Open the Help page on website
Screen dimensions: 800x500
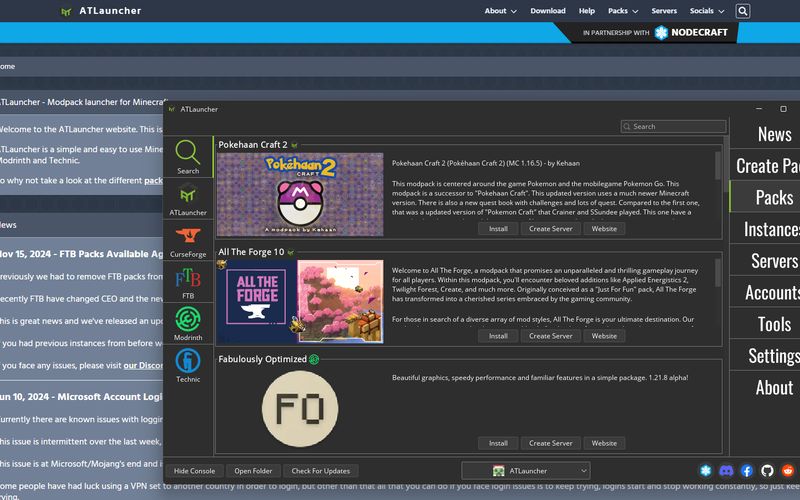587,11
